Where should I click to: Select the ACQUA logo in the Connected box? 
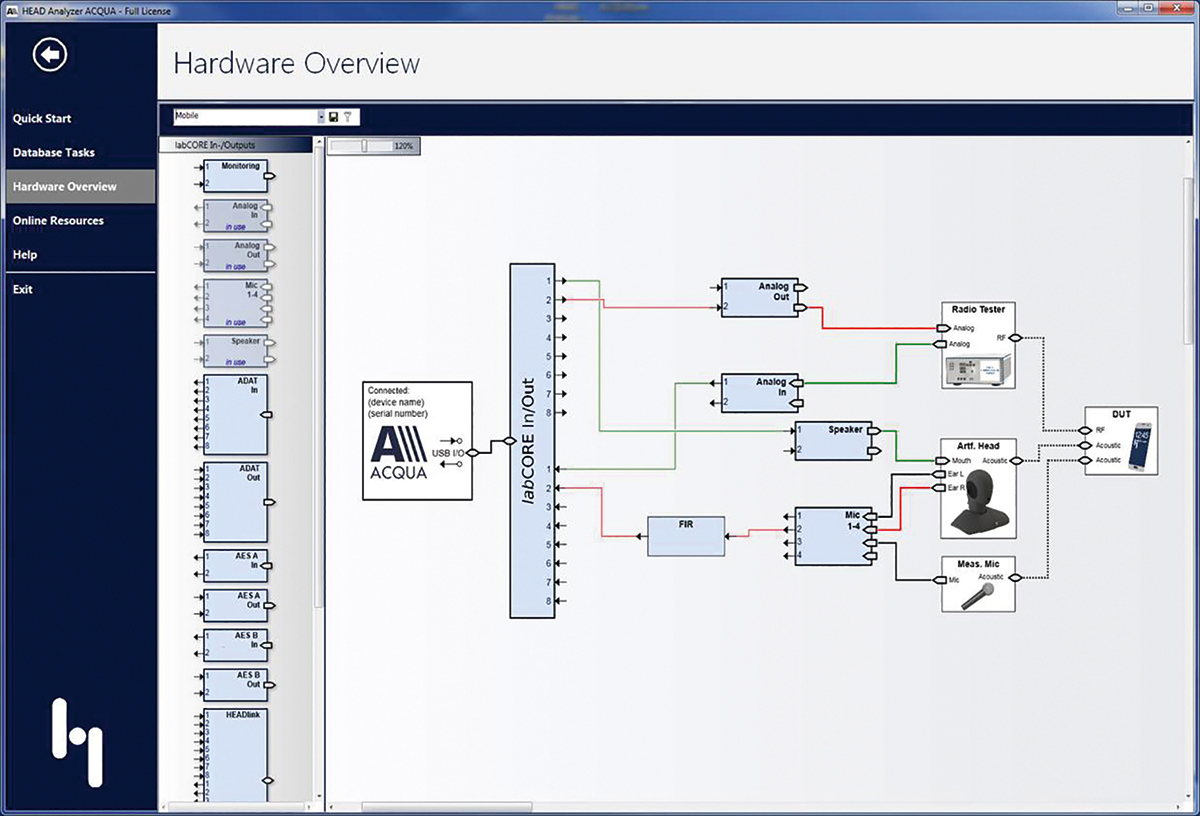[399, 452]
